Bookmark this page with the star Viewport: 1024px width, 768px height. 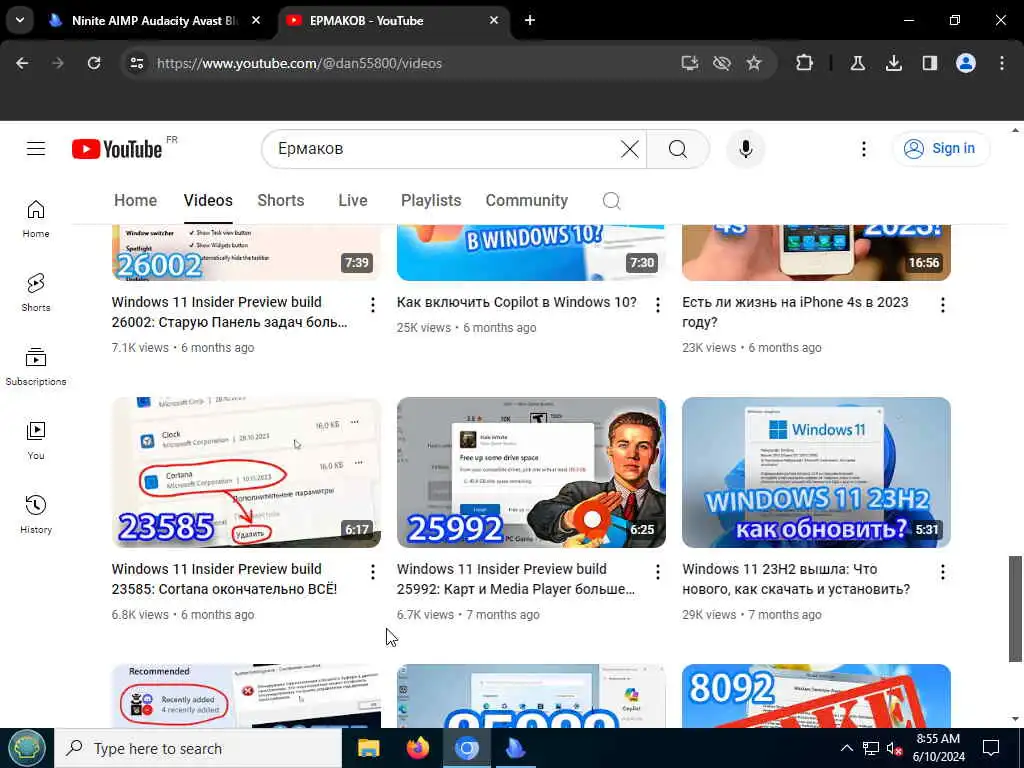[x=754, y=63]
